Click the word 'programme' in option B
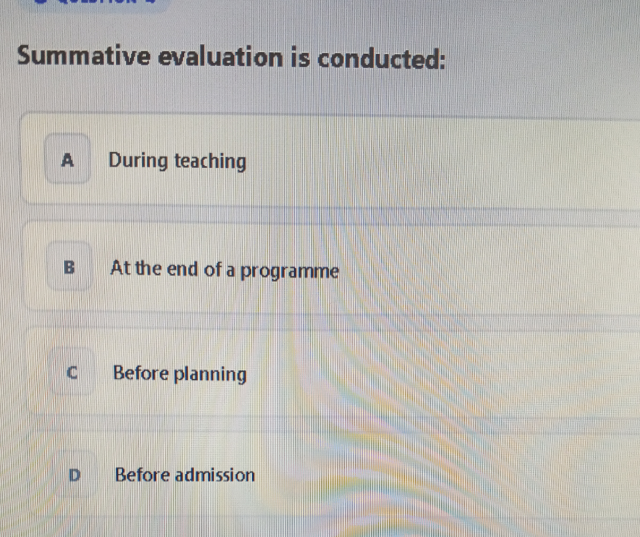 click(x=289, y=272)
